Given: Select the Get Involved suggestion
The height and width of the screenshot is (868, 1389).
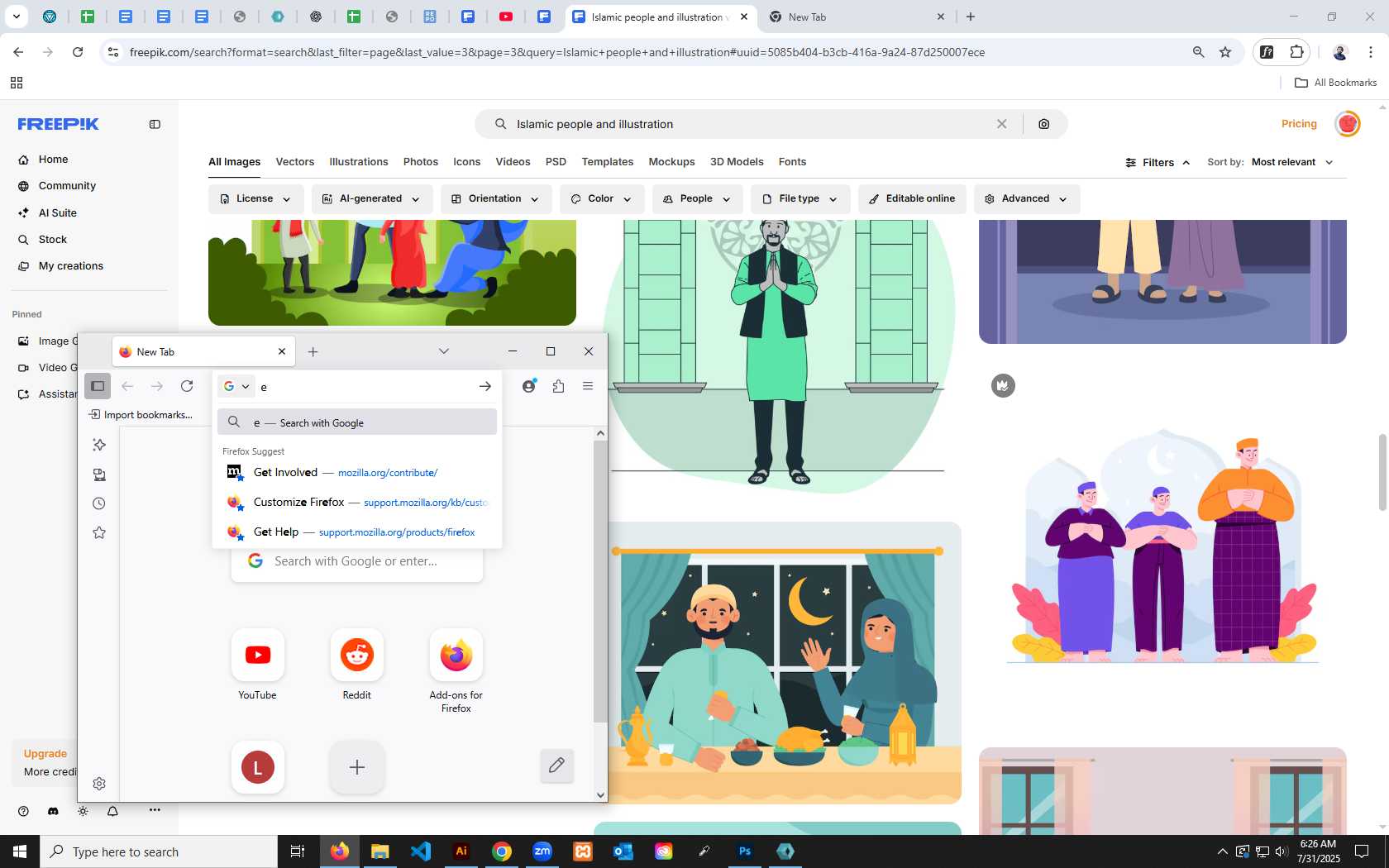Looking at the screenshot, I should tap(357, 473).
